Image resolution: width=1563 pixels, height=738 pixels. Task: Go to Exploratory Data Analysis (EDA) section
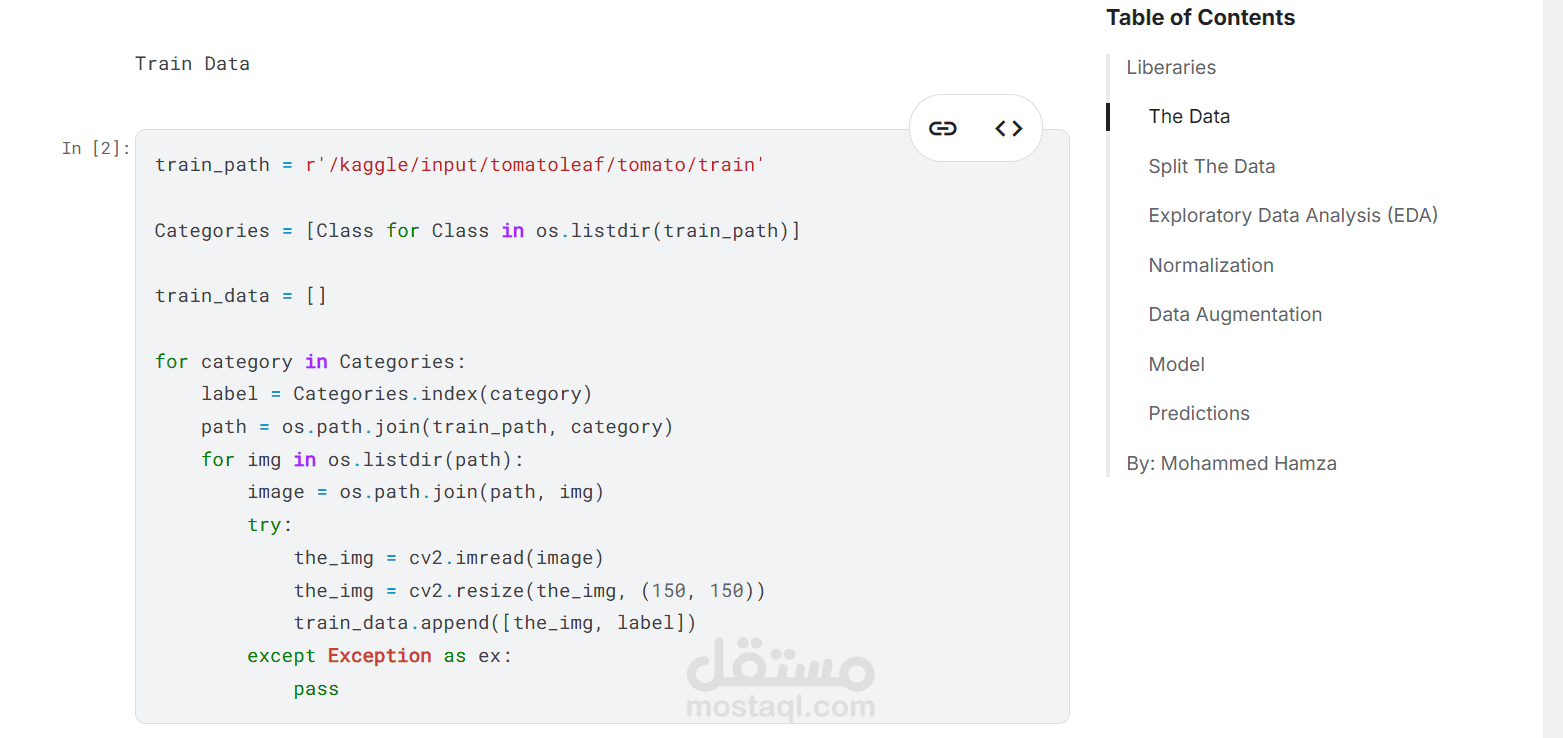[1292, 215]
